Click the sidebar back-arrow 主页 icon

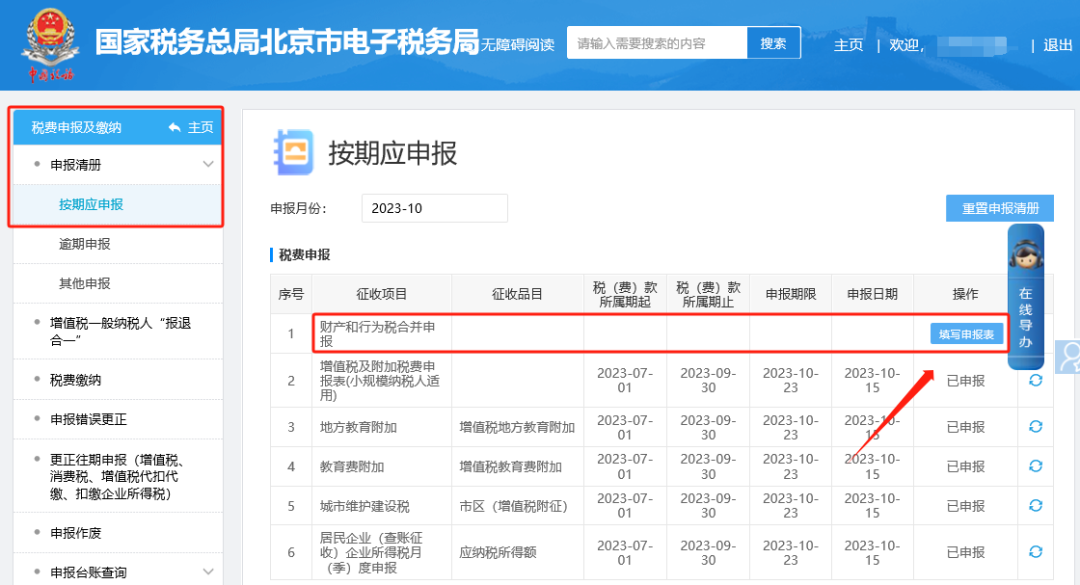[x=175, y=127]
